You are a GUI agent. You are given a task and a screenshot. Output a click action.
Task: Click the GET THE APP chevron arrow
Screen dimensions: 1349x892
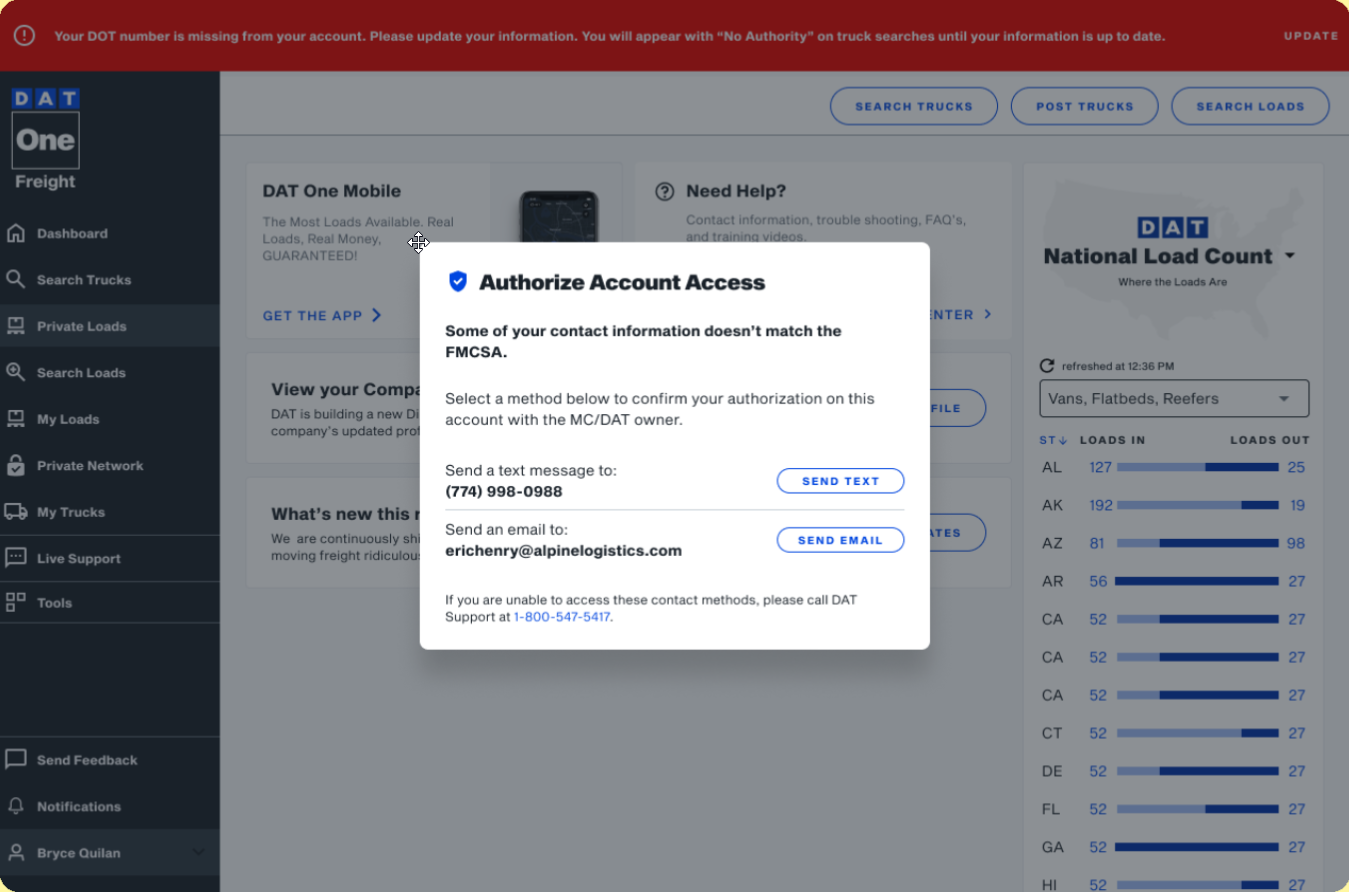pyautogui.click(x=377, y=315)
